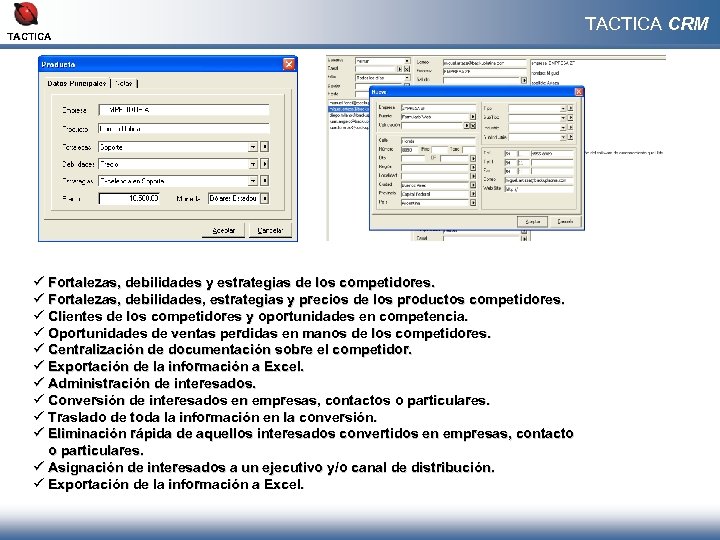Click the Moneda field lookup button
Viewport: 720px width, 540px height.
[x=264, y=198]
